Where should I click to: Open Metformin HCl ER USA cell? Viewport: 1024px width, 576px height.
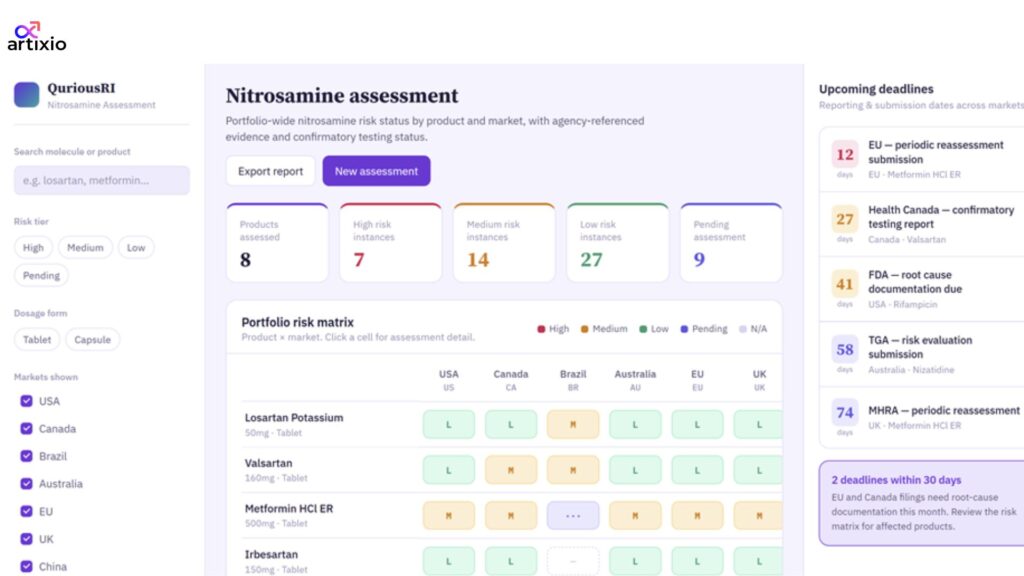tap(449, 516)
